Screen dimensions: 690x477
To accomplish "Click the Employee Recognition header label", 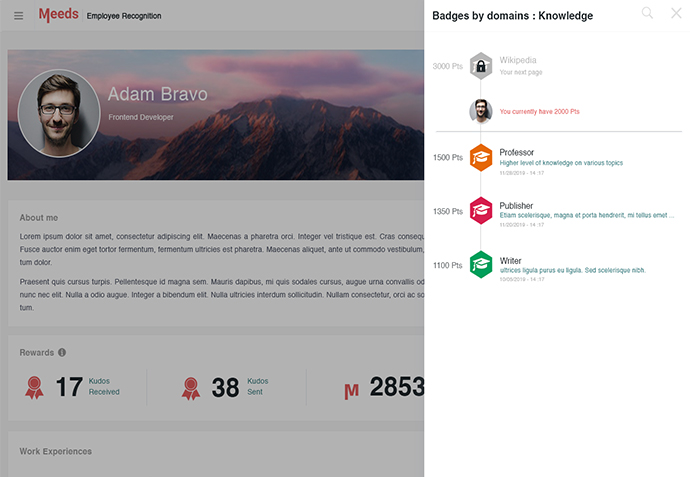I will (x=124, y=16).
